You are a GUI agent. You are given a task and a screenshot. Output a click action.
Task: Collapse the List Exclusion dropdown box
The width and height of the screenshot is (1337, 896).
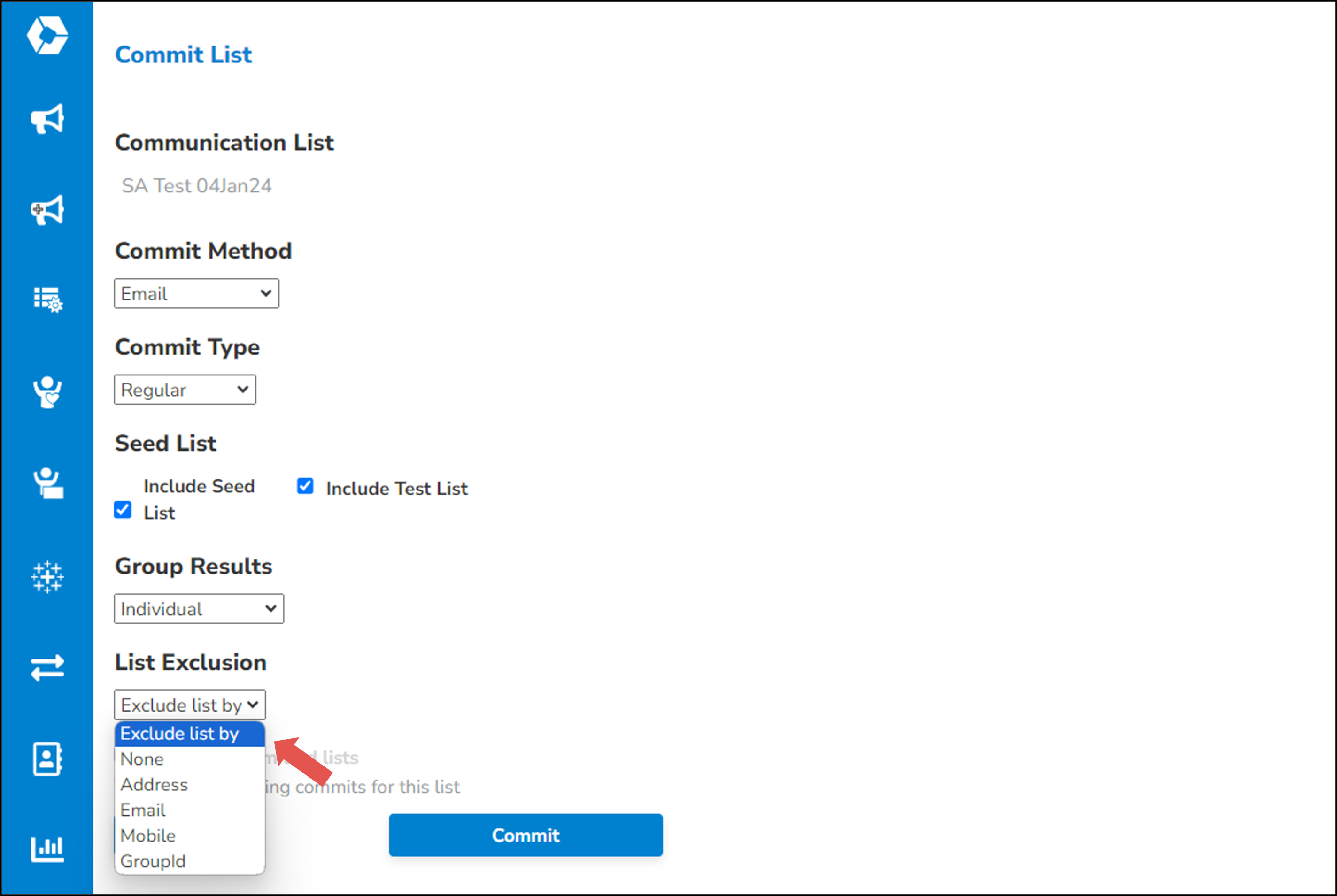pos(190,705)
